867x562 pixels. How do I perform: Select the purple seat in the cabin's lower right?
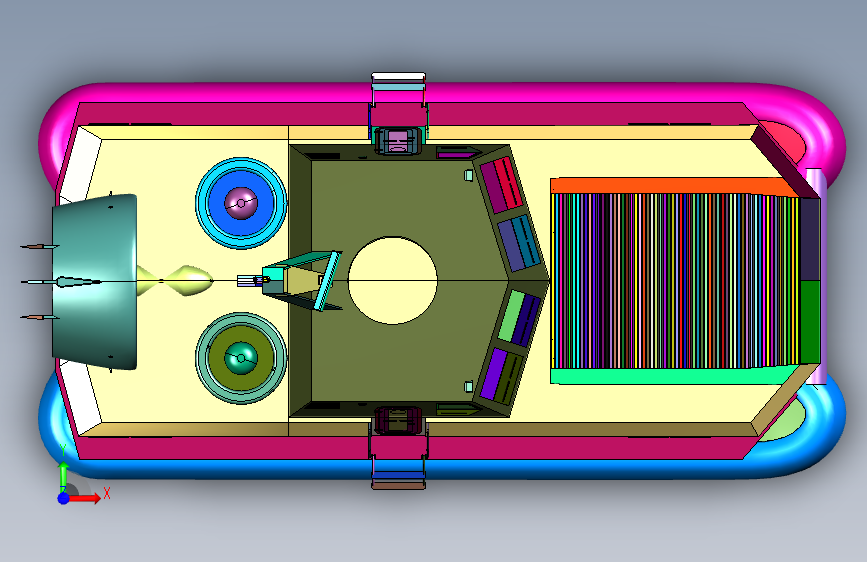pos(493,373)
